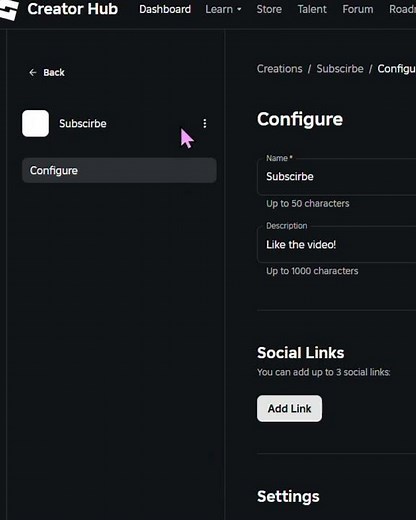The image size is (416, 520).
Task: Click the back arrow icon
Action: click(33, 72)
